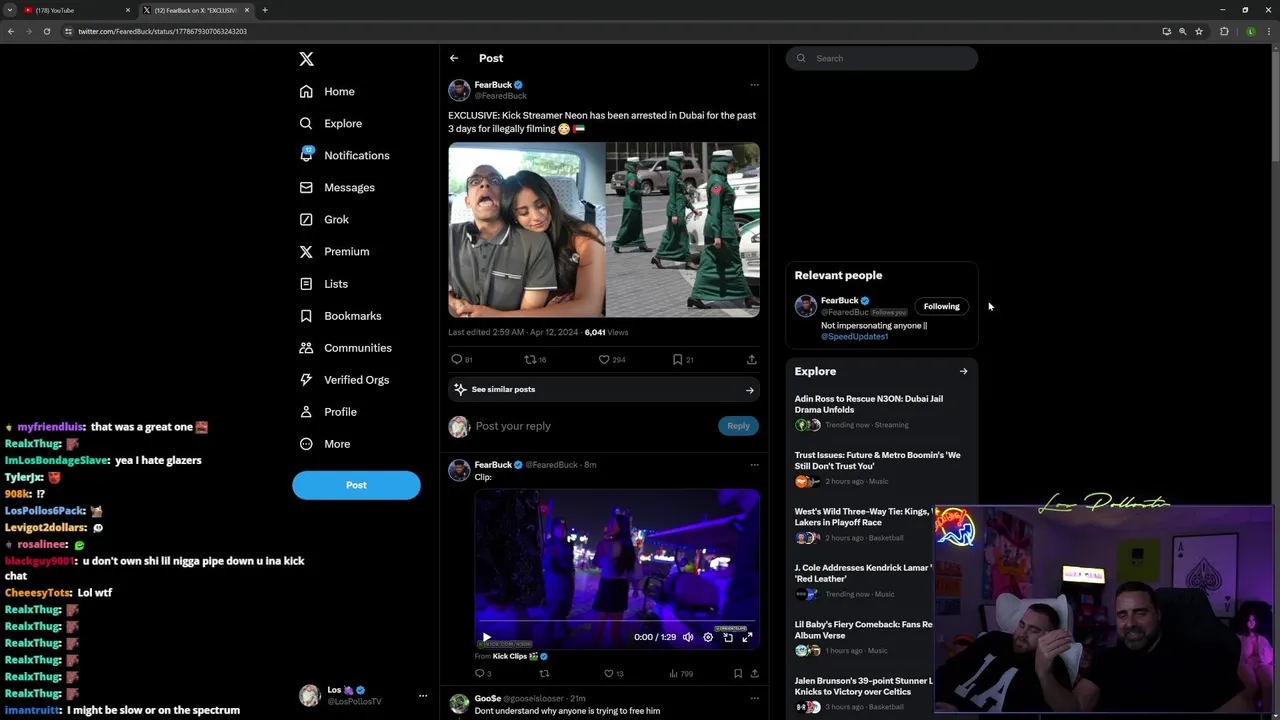Repost the Clip reply
This screenshot has width=1280, height=720.
pos(544,674)
